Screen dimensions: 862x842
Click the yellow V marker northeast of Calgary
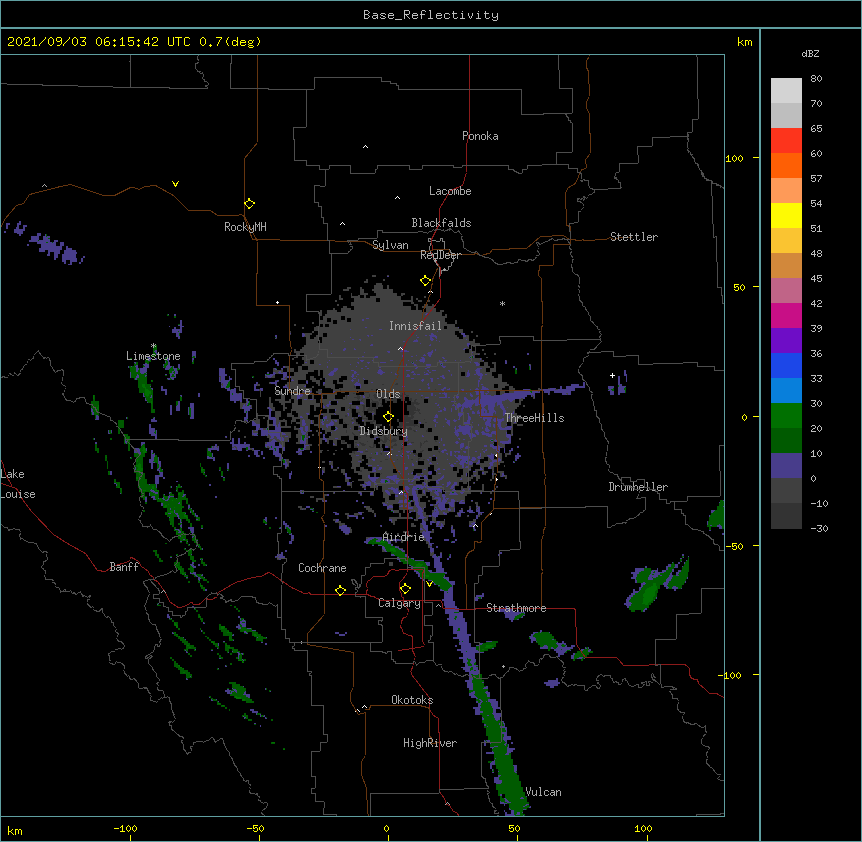pos(429,583)
